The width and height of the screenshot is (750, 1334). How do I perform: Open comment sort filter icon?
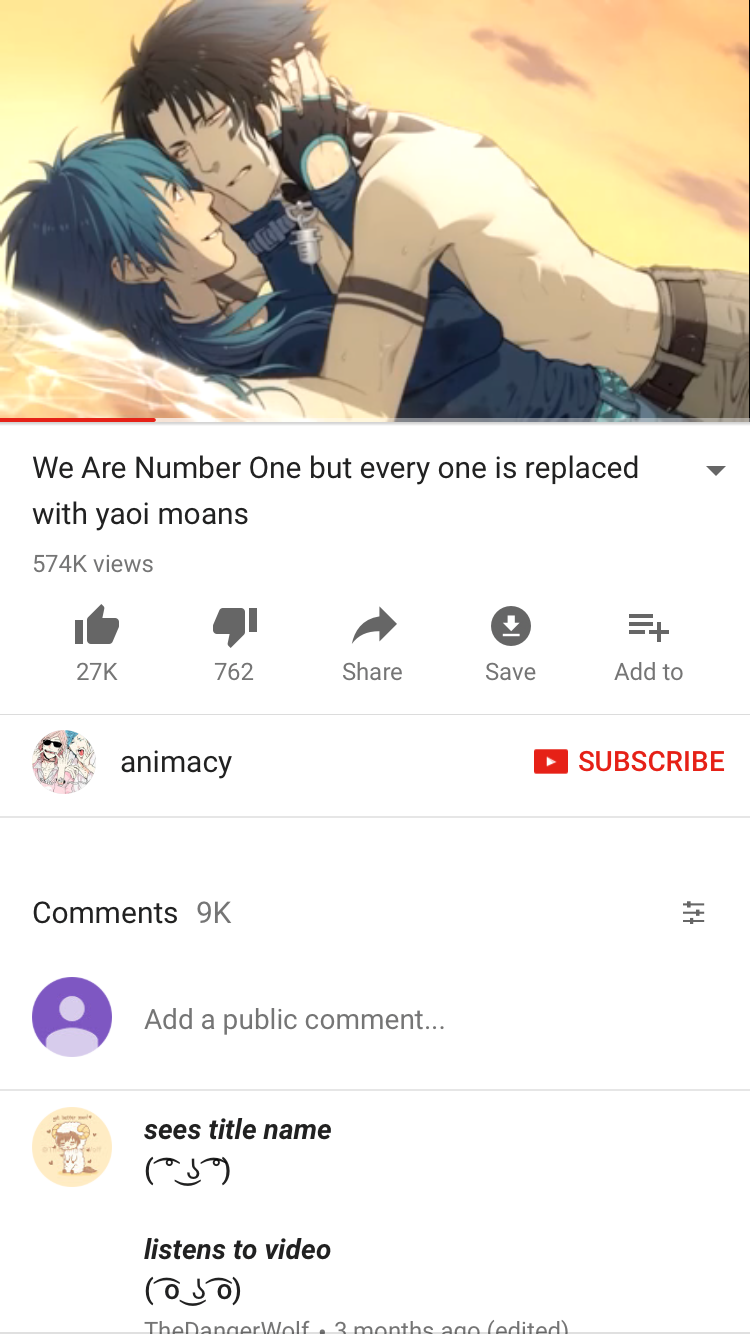[x=693, y=912]
